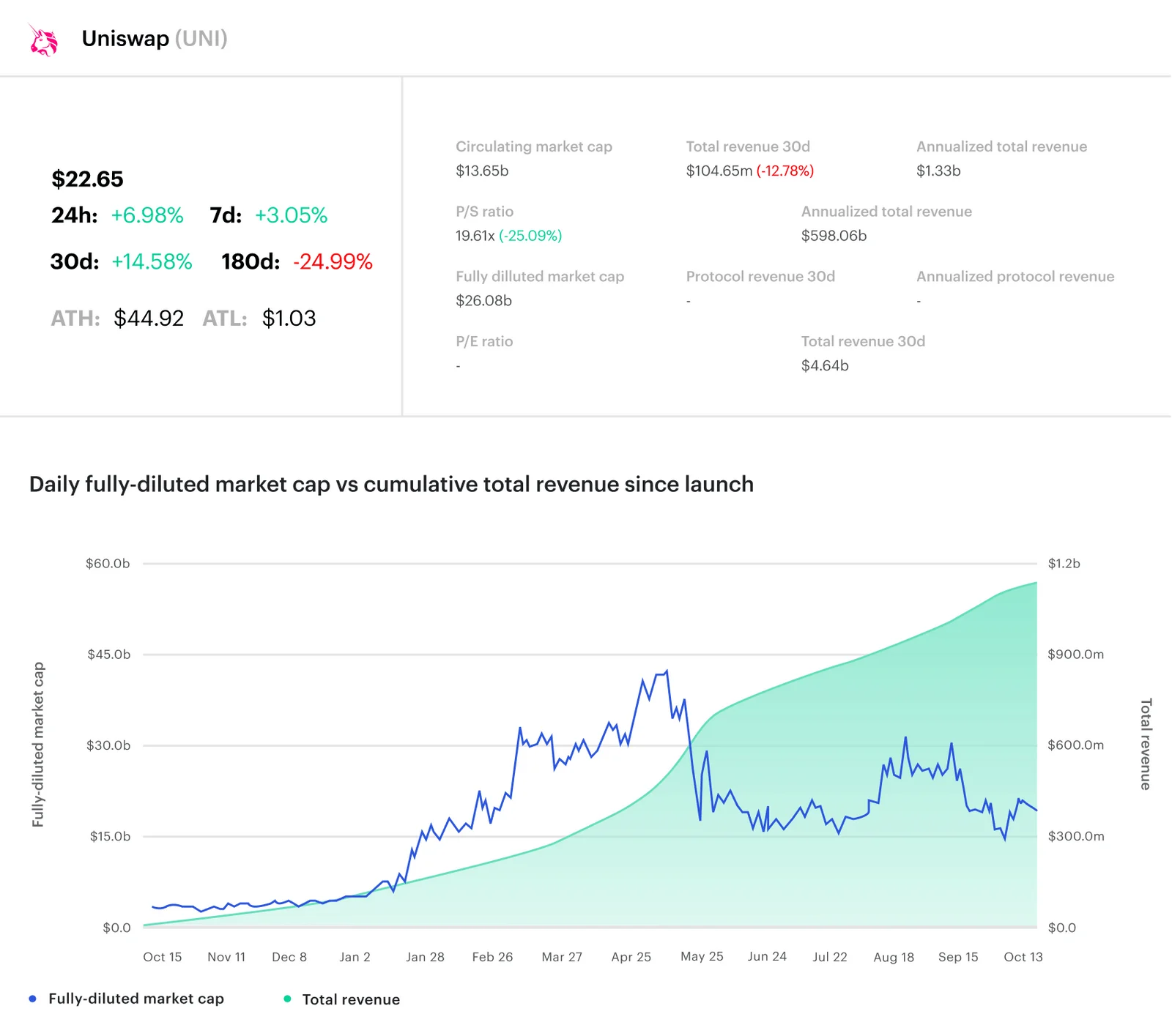Click the 30d change value +14.58%

152,261
